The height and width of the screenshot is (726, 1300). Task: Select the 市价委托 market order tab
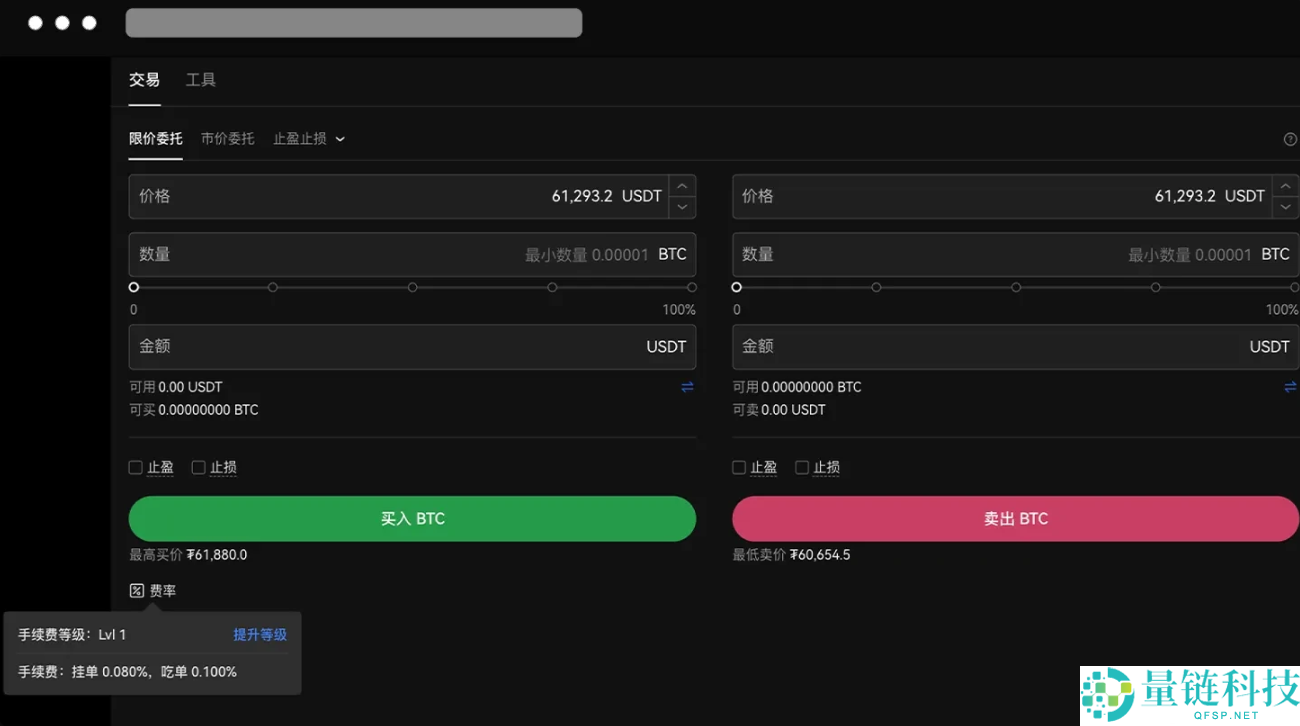point(227,139)
